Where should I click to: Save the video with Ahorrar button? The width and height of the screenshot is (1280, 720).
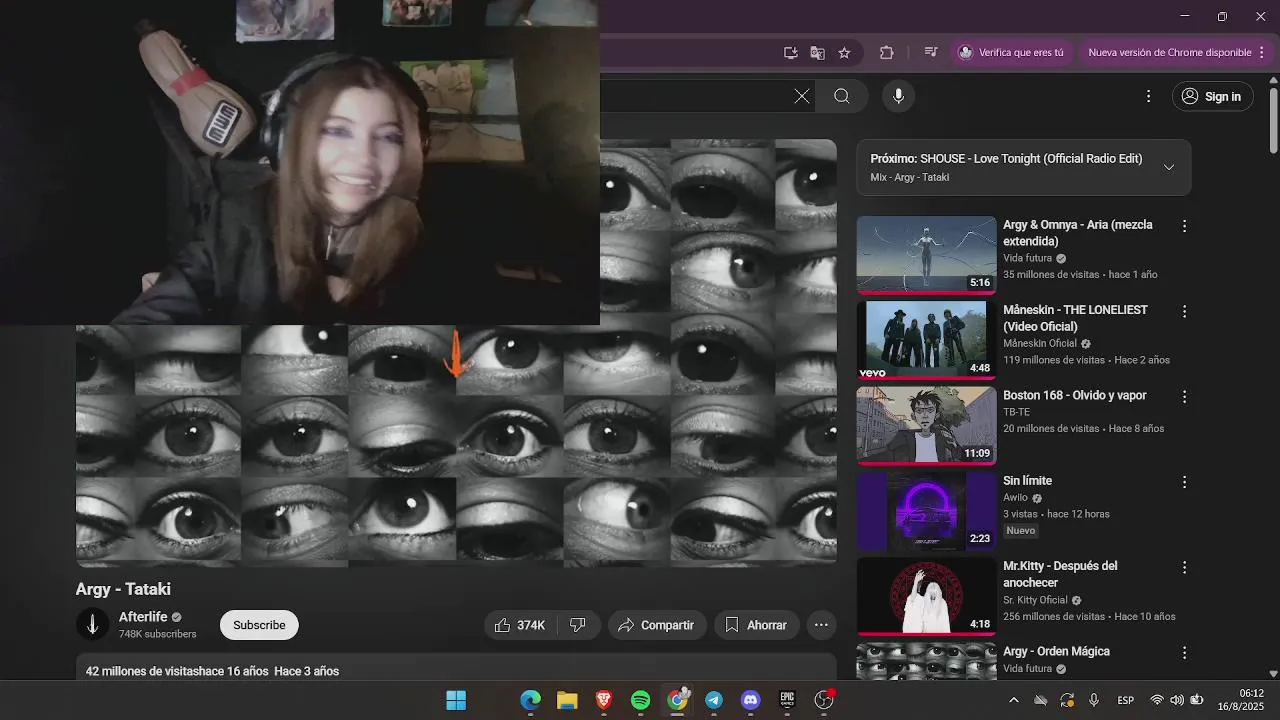pyautogui.click(x=755, y=625)
